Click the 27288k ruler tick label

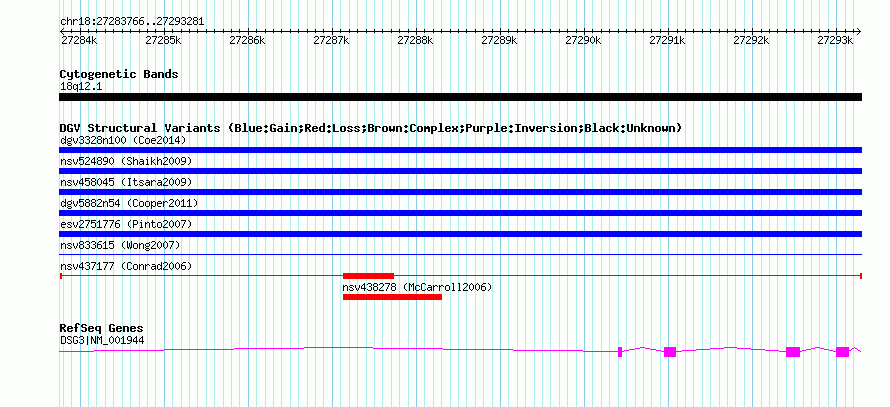pyautogui.click(x=415, y=40)
